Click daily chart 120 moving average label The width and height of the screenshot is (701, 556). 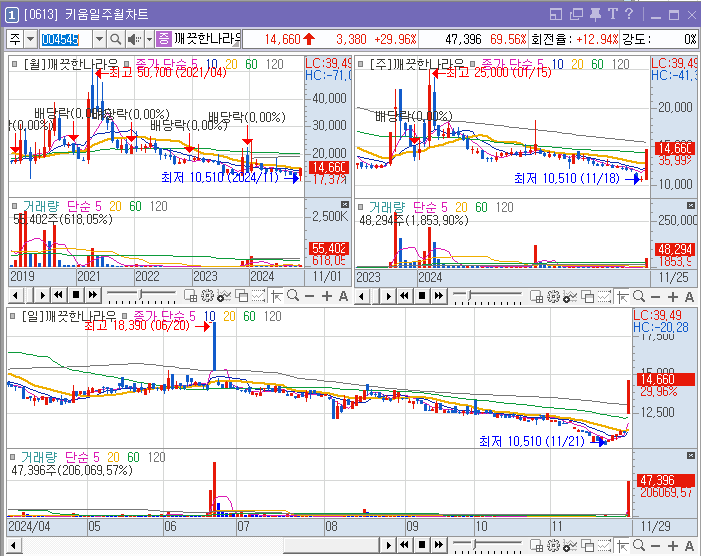pyautogui.click(x=272, y=316)
